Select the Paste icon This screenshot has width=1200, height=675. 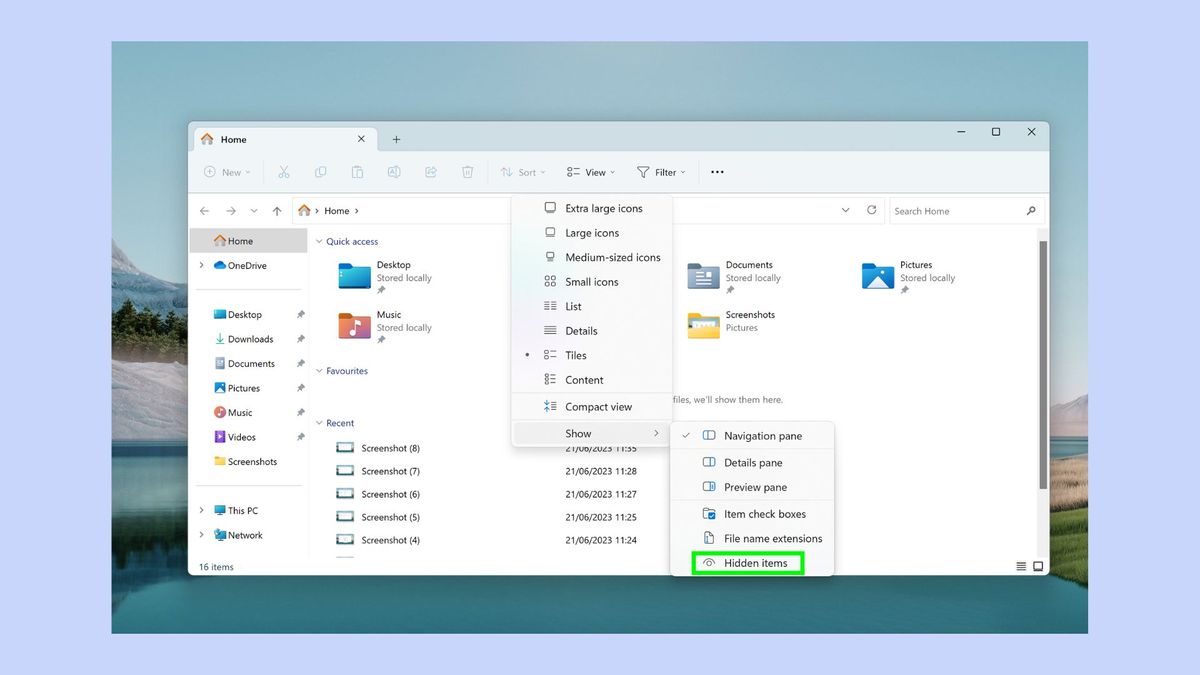point(357,172)
